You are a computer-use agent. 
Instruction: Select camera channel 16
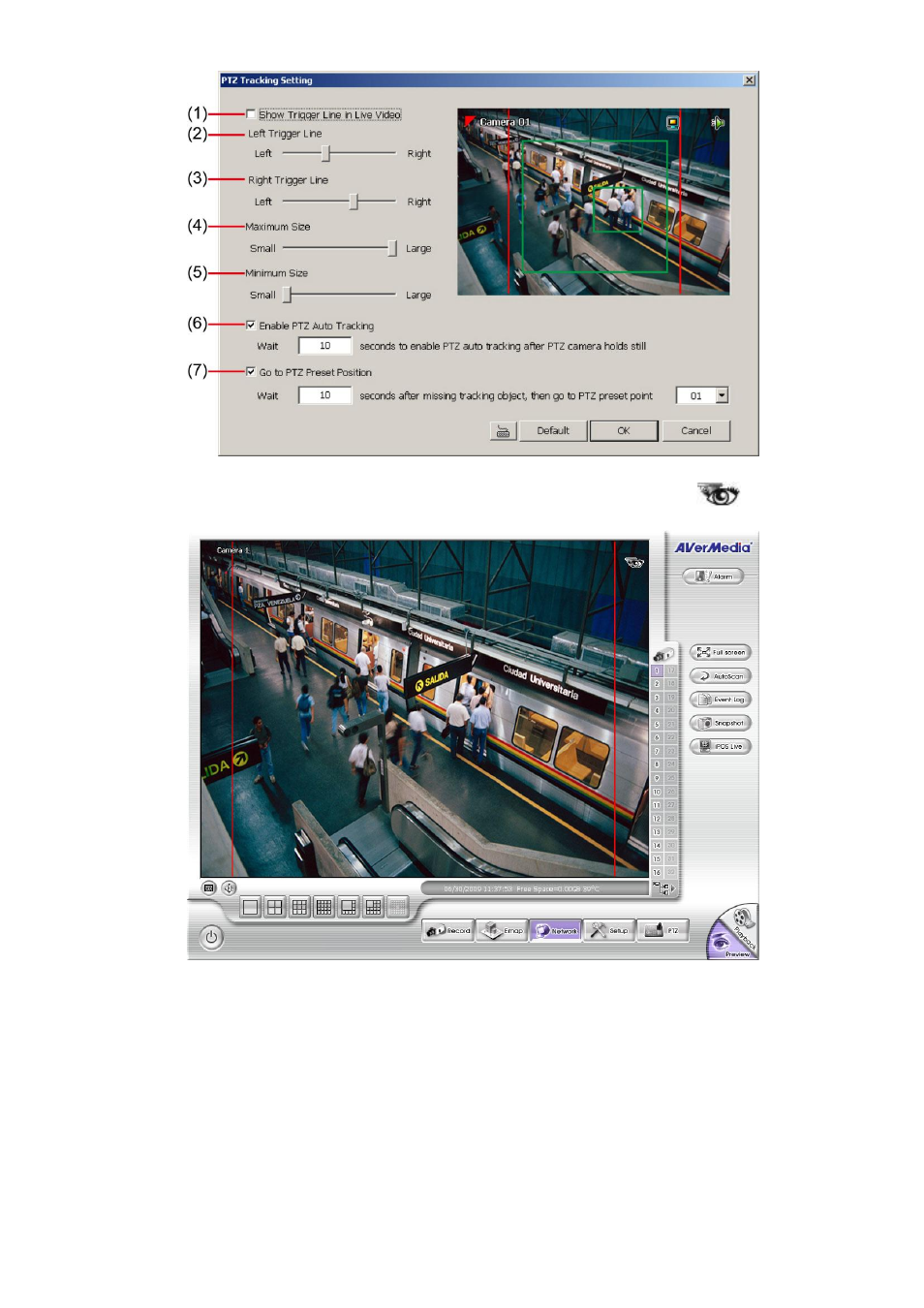[657, 873]
